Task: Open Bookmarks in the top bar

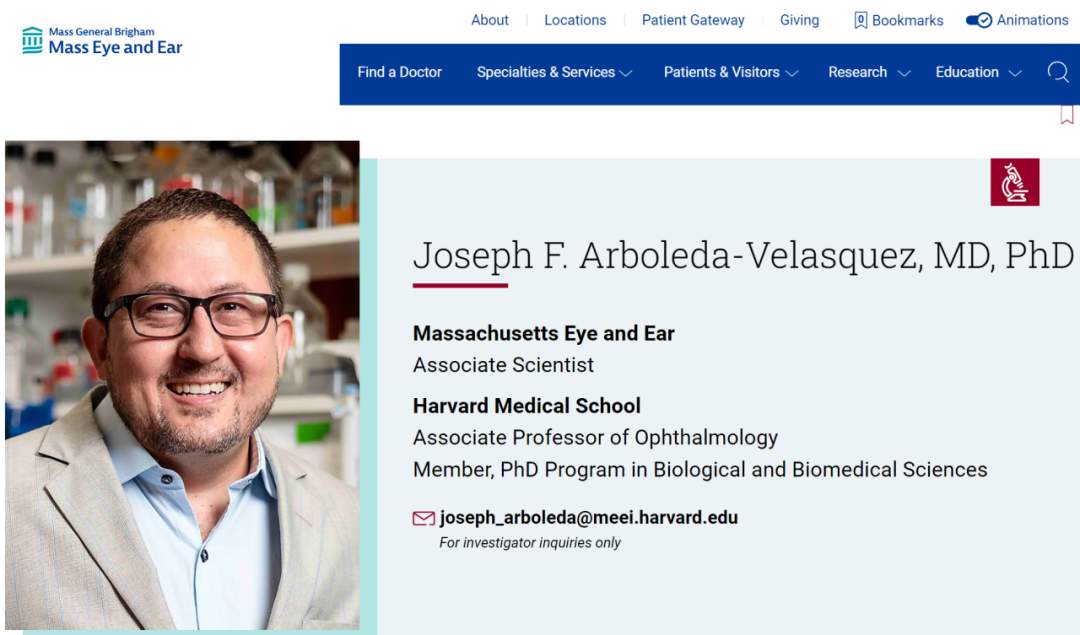Action: [x=898, y=20]
